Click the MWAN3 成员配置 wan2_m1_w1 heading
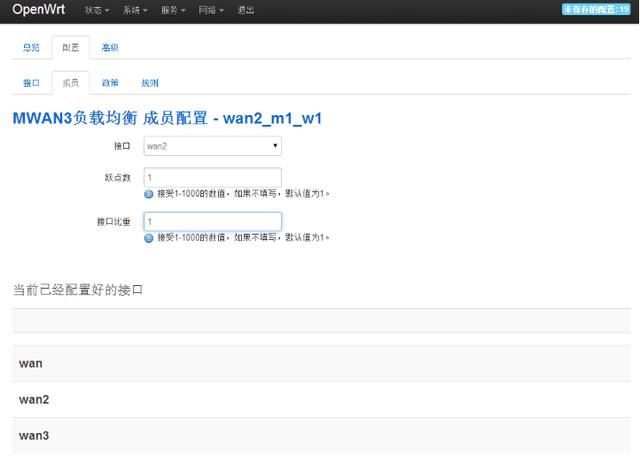 coord(167,118)
